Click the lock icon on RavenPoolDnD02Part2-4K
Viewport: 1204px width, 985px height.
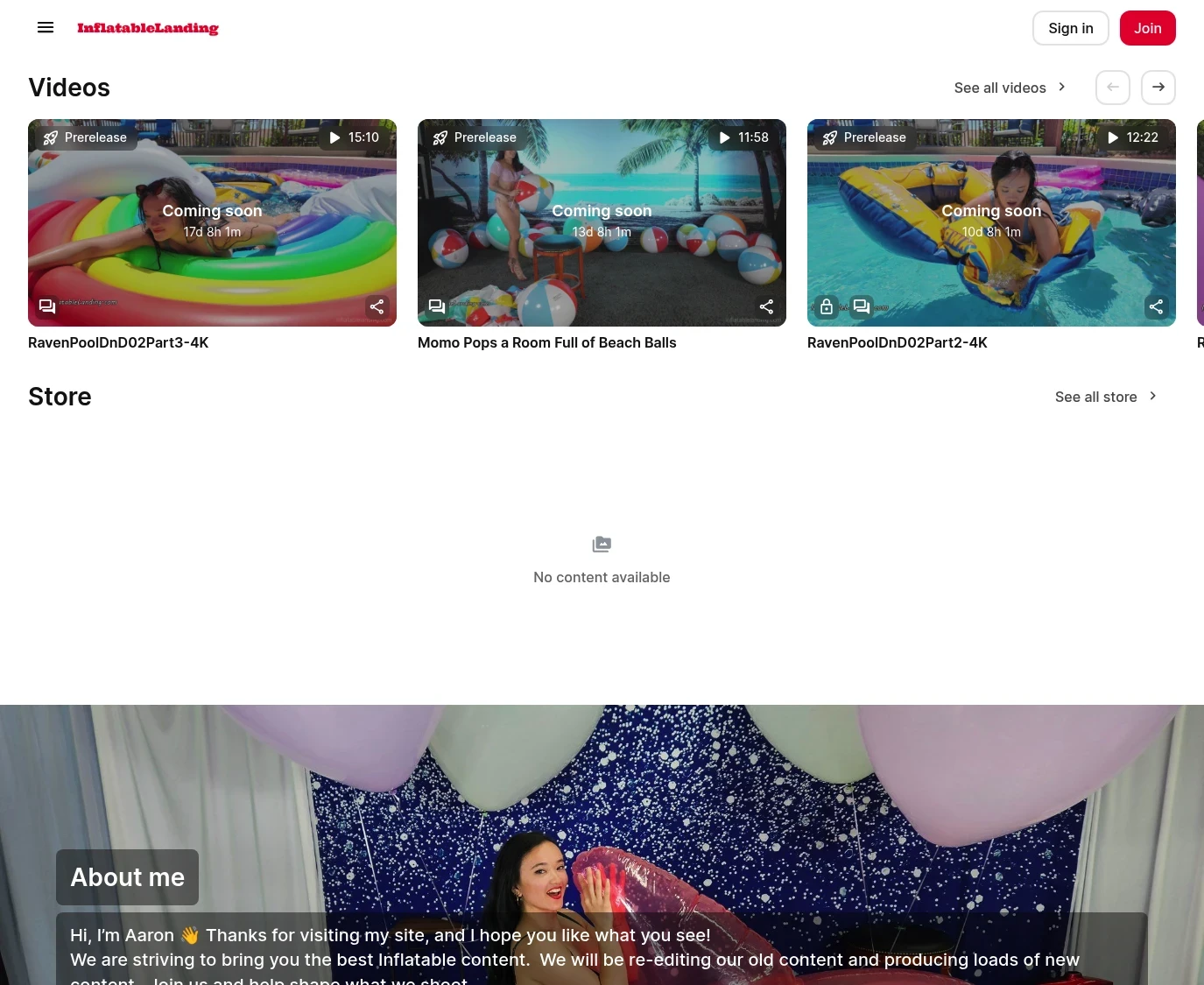pos(827,306)
